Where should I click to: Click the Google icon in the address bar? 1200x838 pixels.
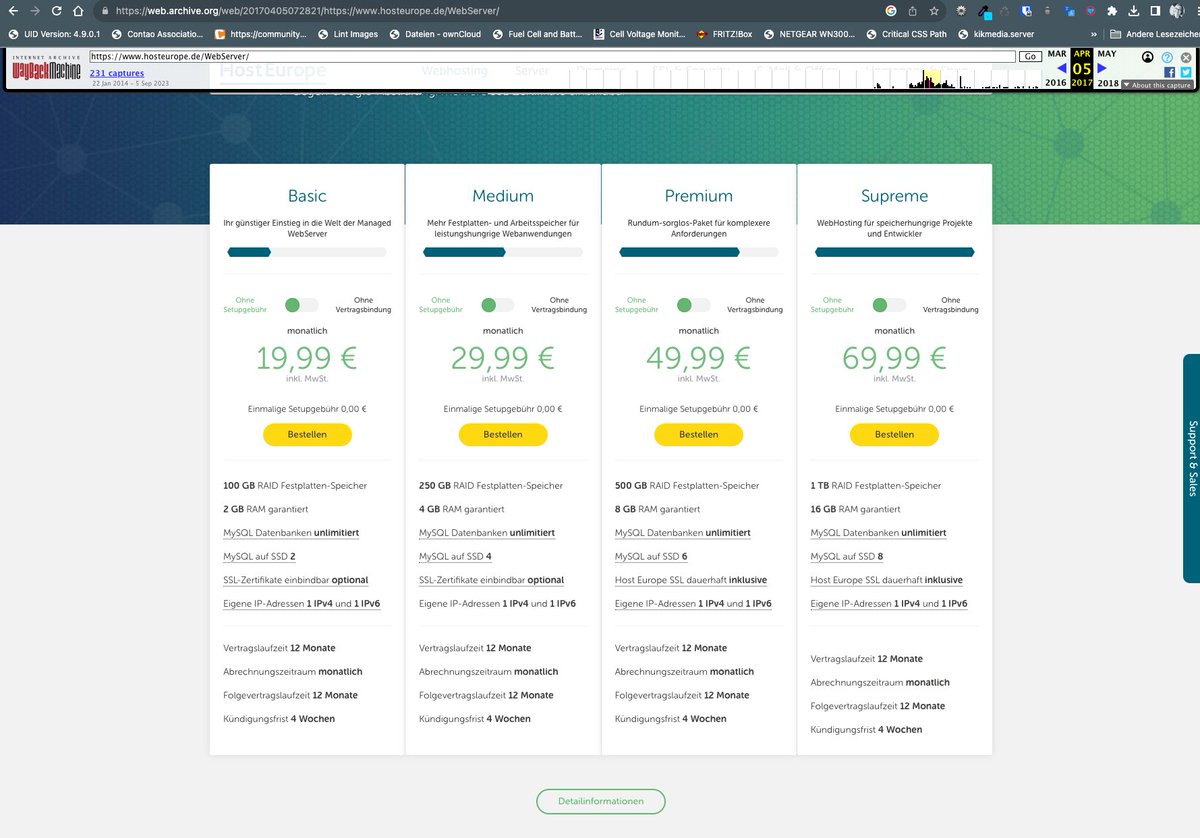[x=891, y=11]
